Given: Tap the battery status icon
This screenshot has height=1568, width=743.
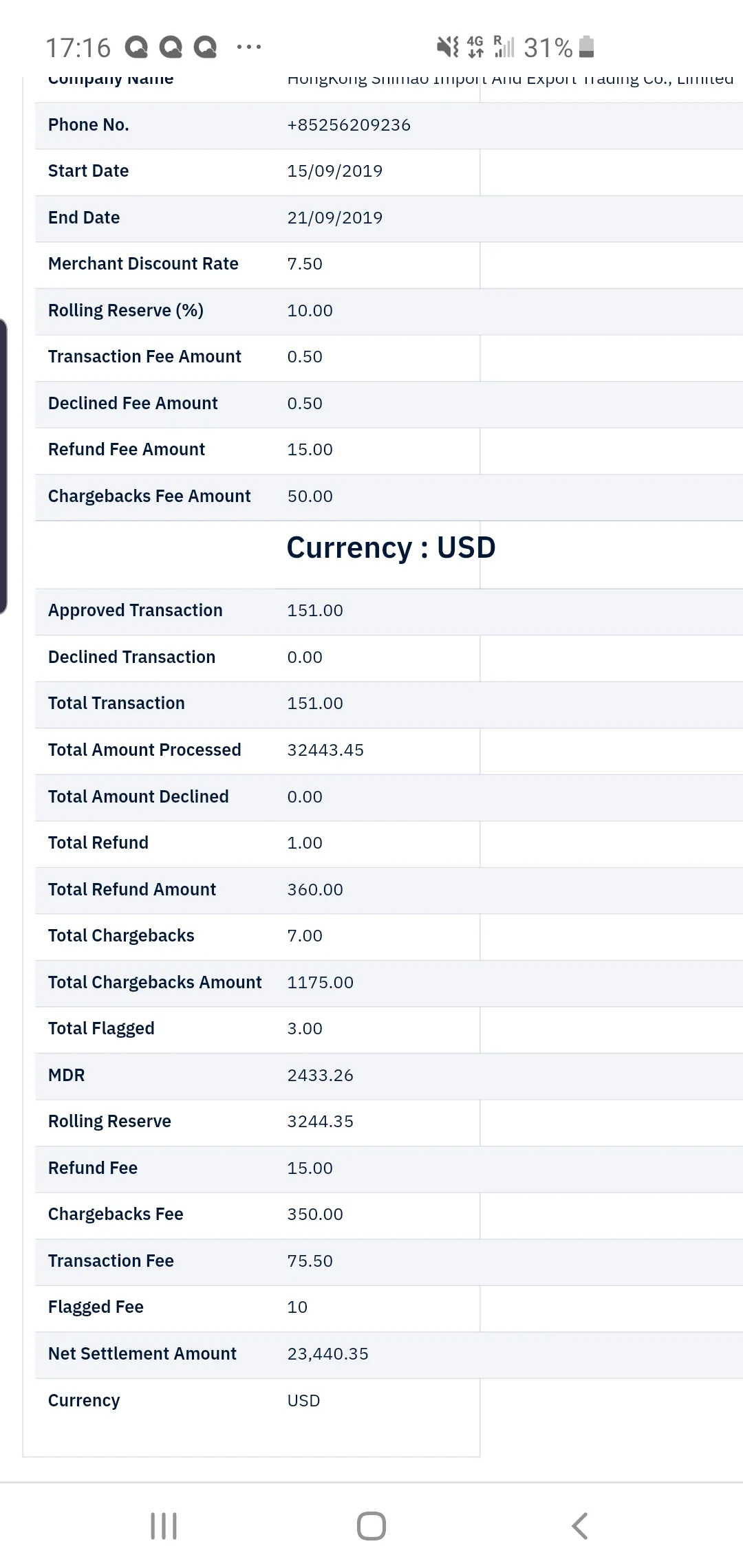Looking at the screenshot, I should click(x=586, y=47).
